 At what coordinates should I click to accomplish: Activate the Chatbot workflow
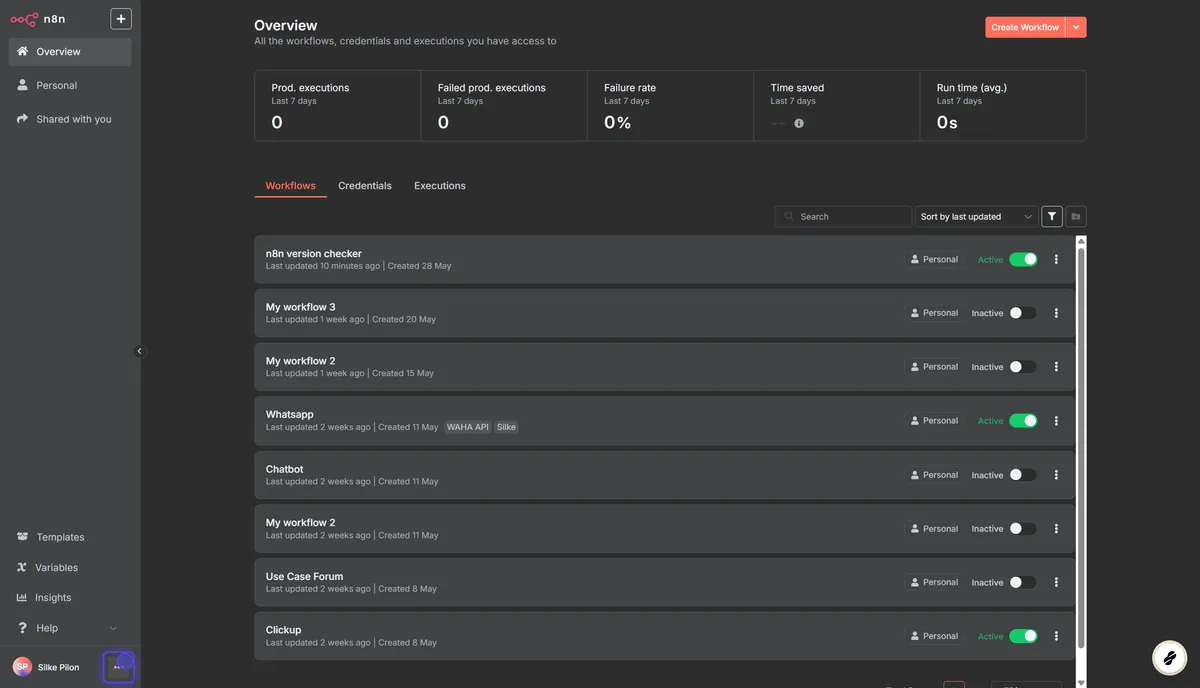tap(1023, 474)
